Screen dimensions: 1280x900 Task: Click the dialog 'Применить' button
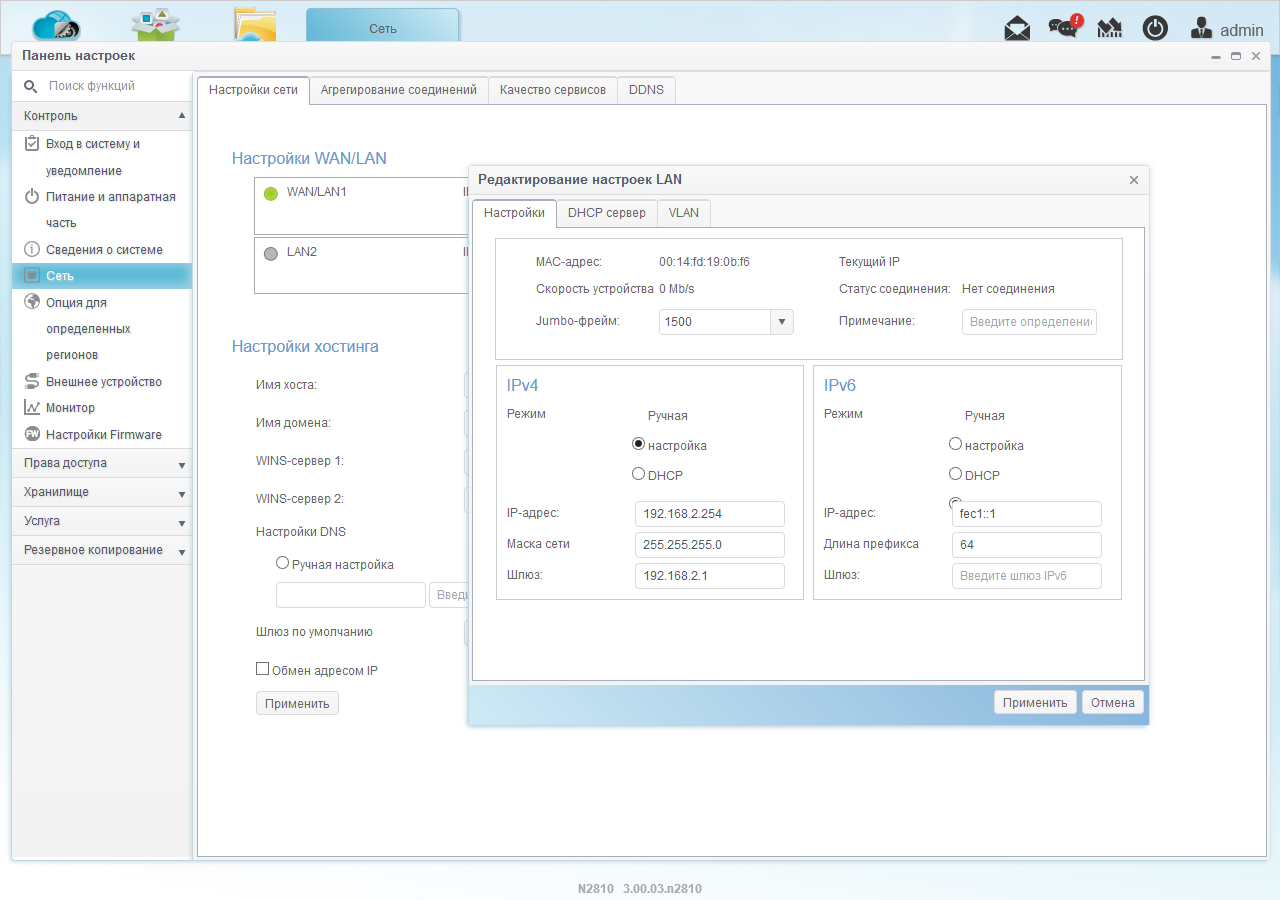coord(1035,703)
